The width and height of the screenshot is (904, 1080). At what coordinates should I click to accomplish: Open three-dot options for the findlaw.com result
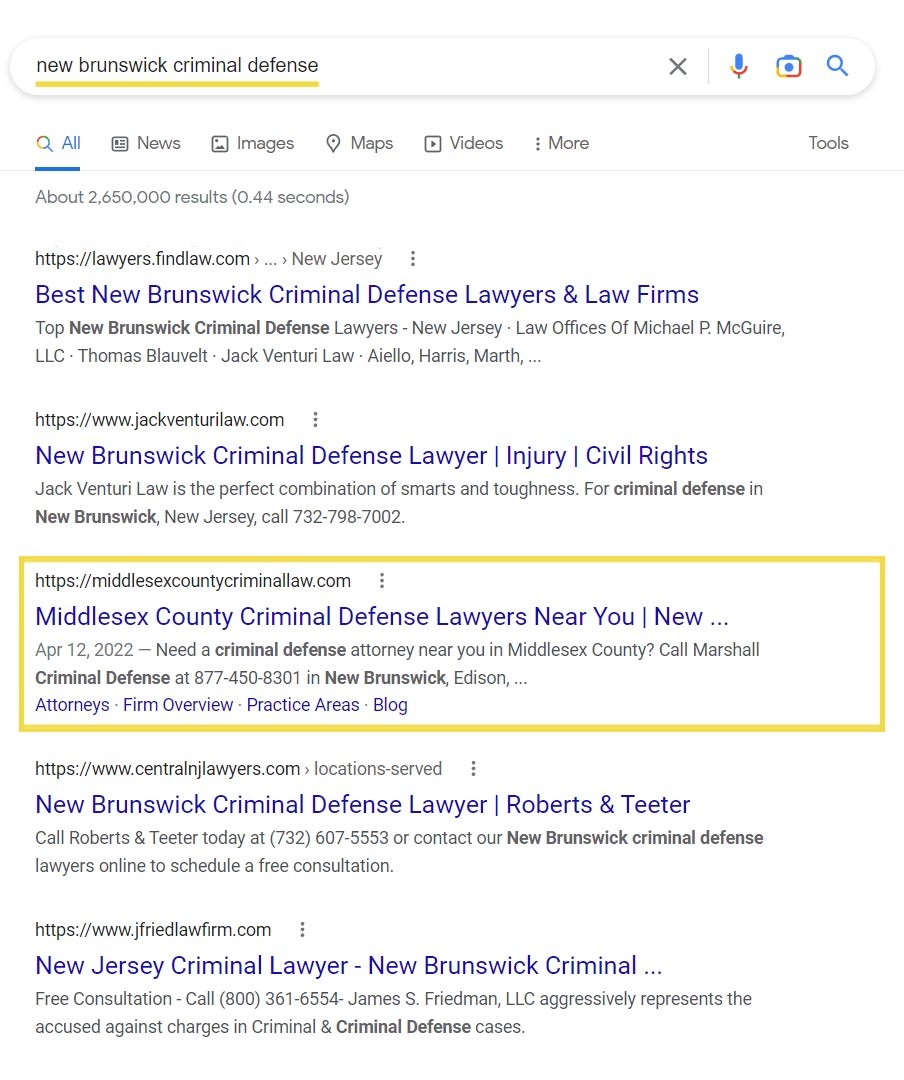point(412,259)
